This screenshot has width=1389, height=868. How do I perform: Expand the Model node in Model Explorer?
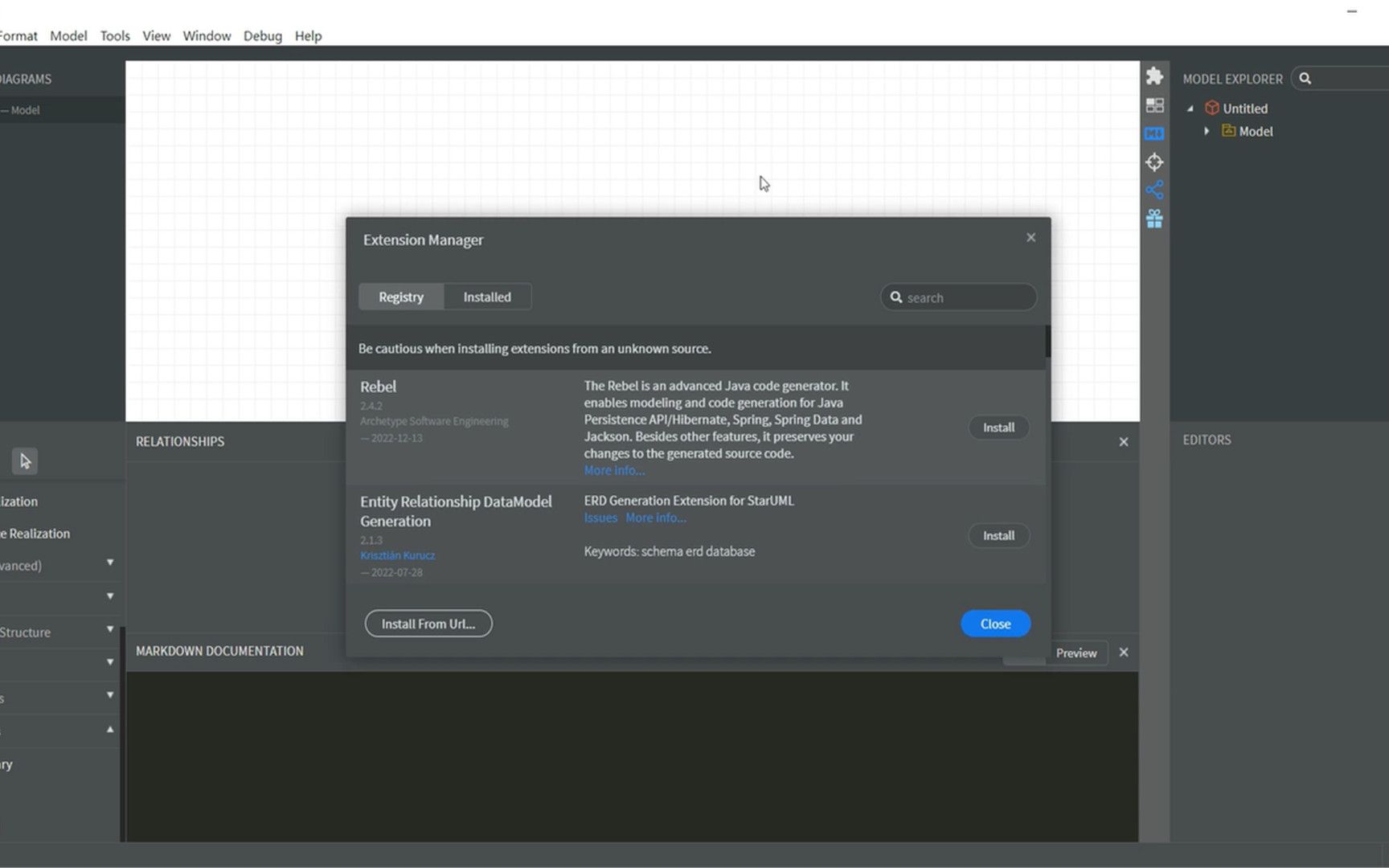(1207, 131)
